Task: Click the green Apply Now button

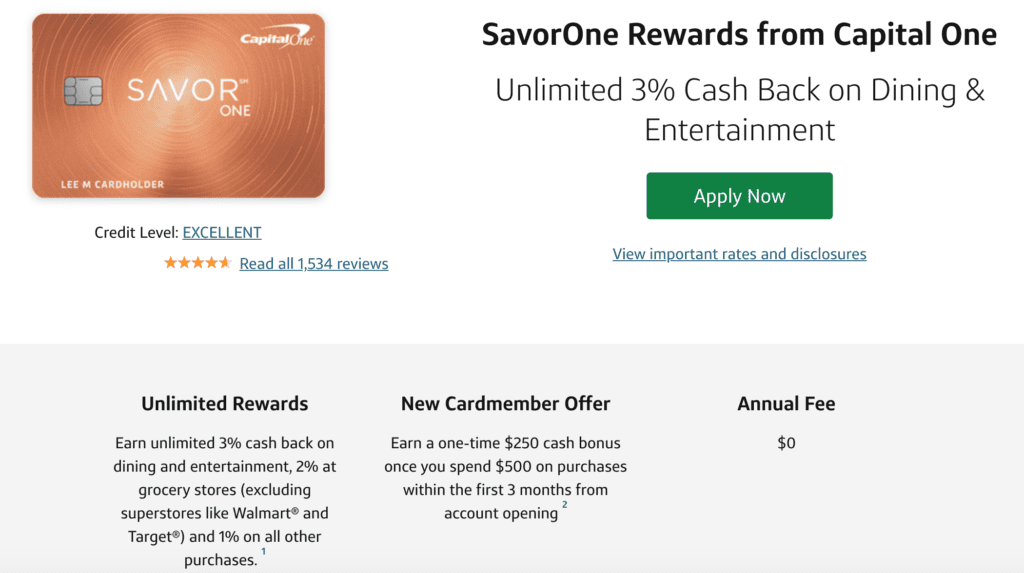Action: [x=739, y=196]
